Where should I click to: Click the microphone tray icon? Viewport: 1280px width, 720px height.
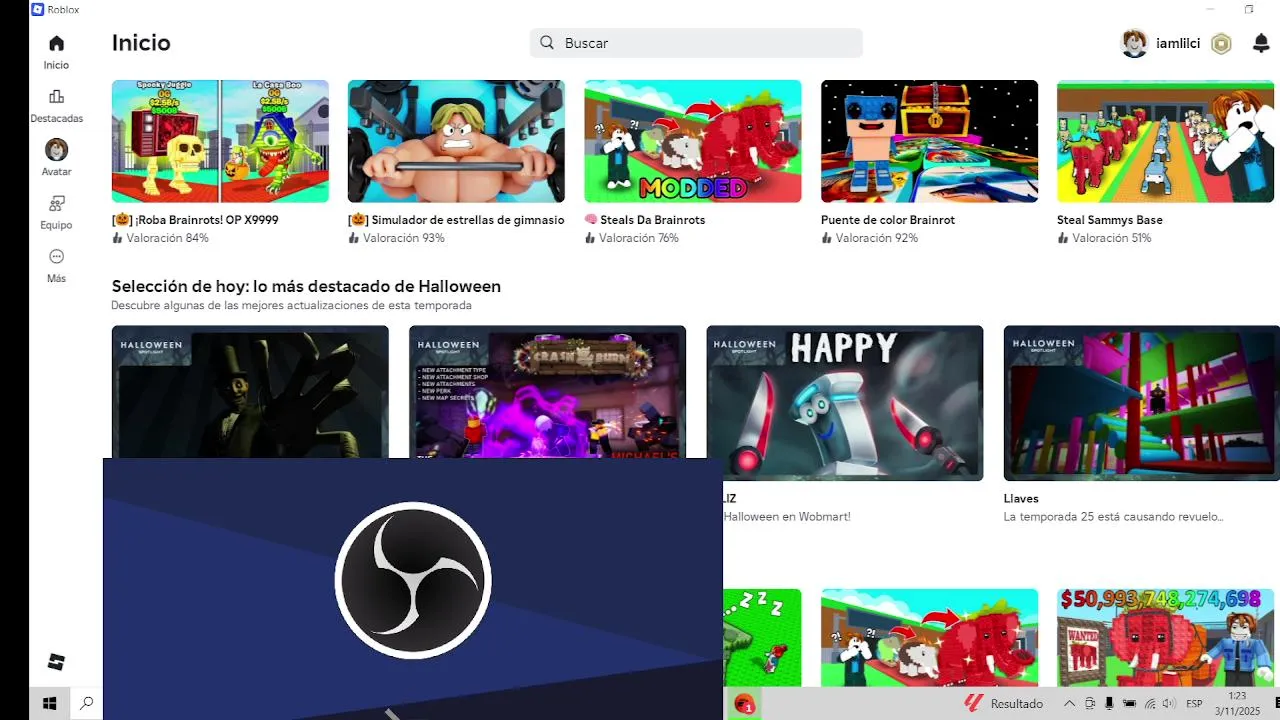point(1109,704)
